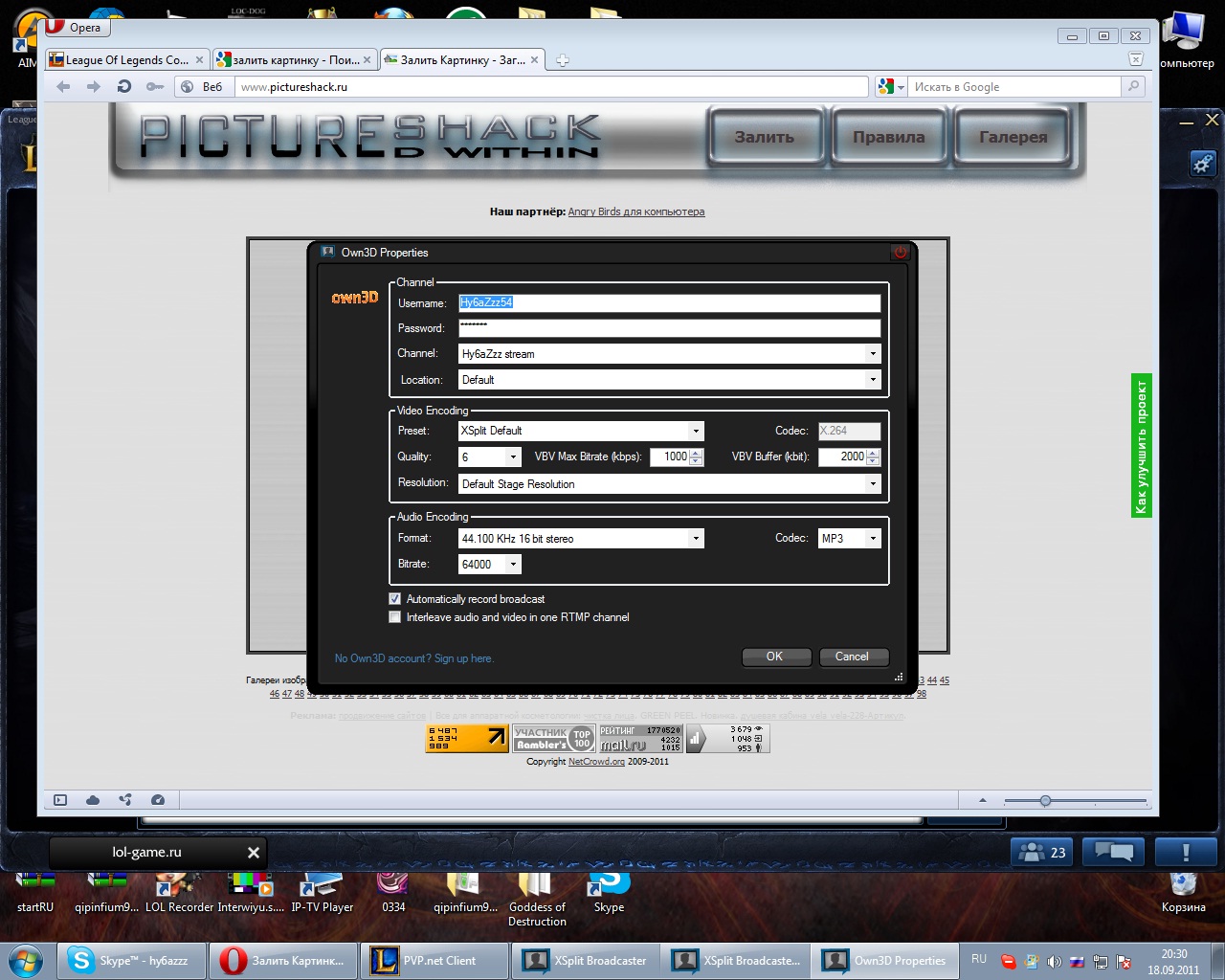Click the Rambler's Top 100 counter banner

point(554,738)
